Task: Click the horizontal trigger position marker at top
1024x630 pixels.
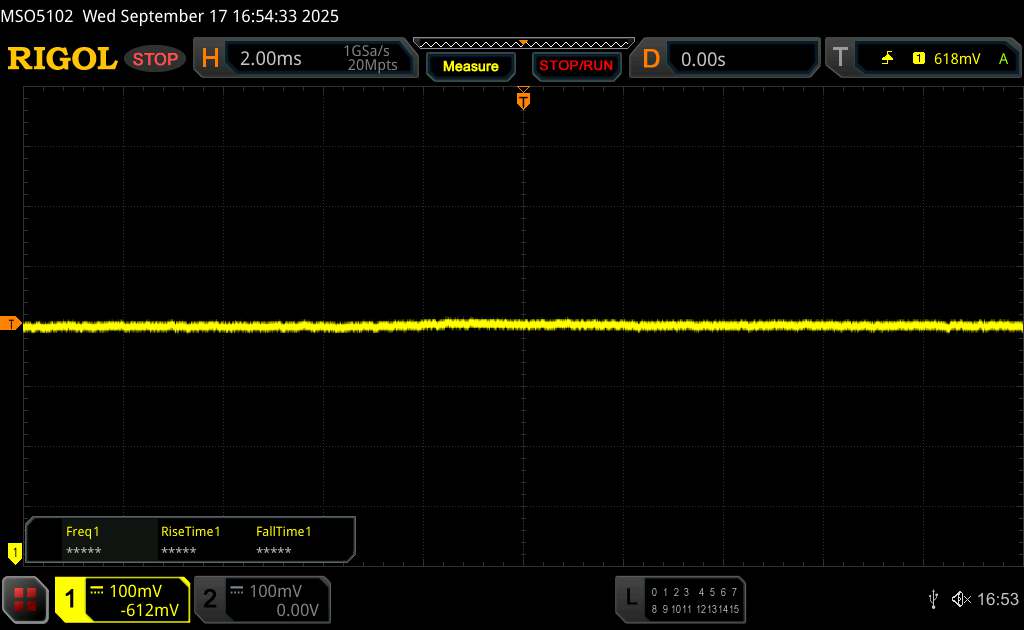Action: (522, 98)
